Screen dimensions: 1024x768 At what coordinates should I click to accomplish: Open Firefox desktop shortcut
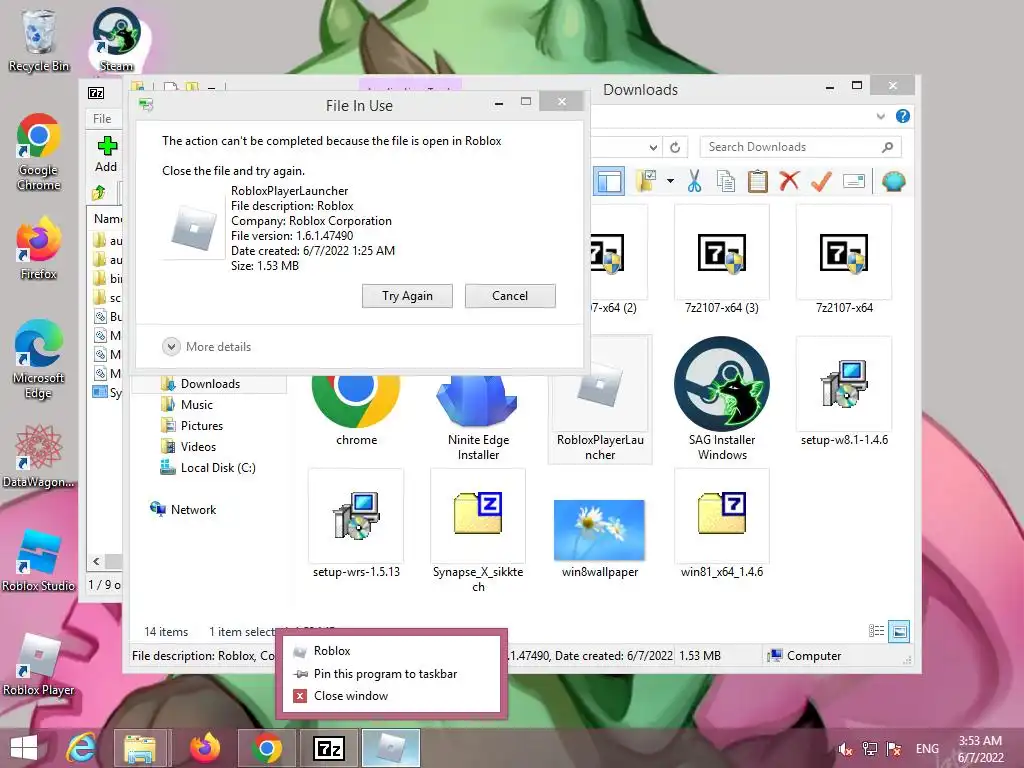click(39, 248)
